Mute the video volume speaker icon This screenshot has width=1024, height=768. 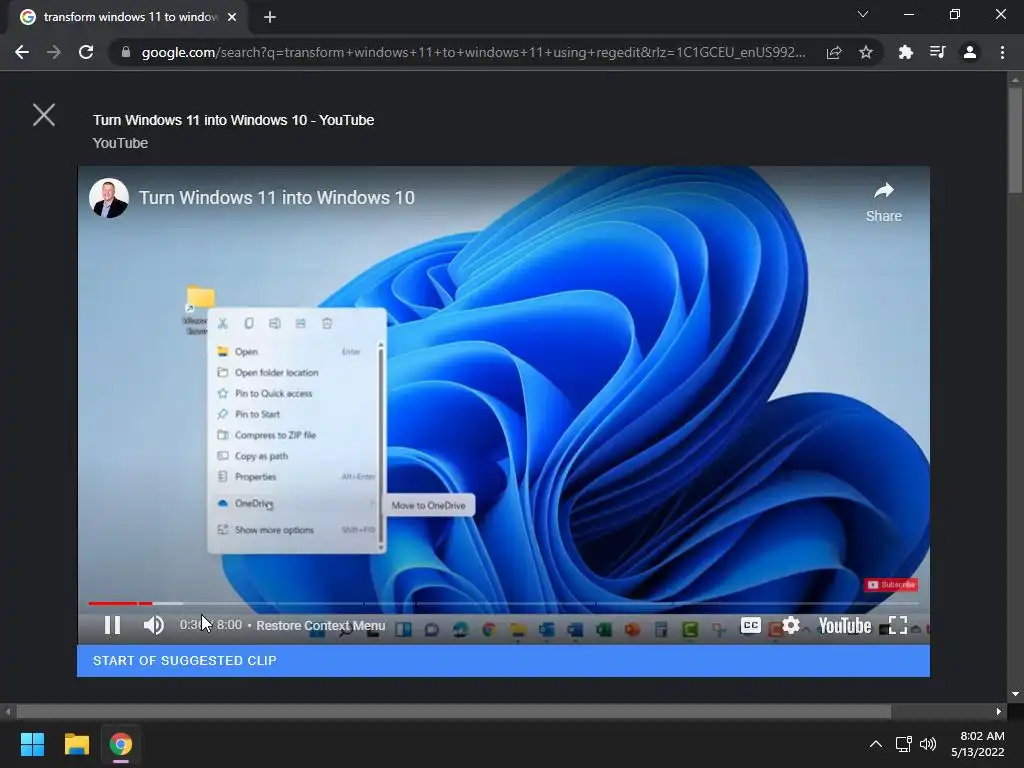(153, 626)
